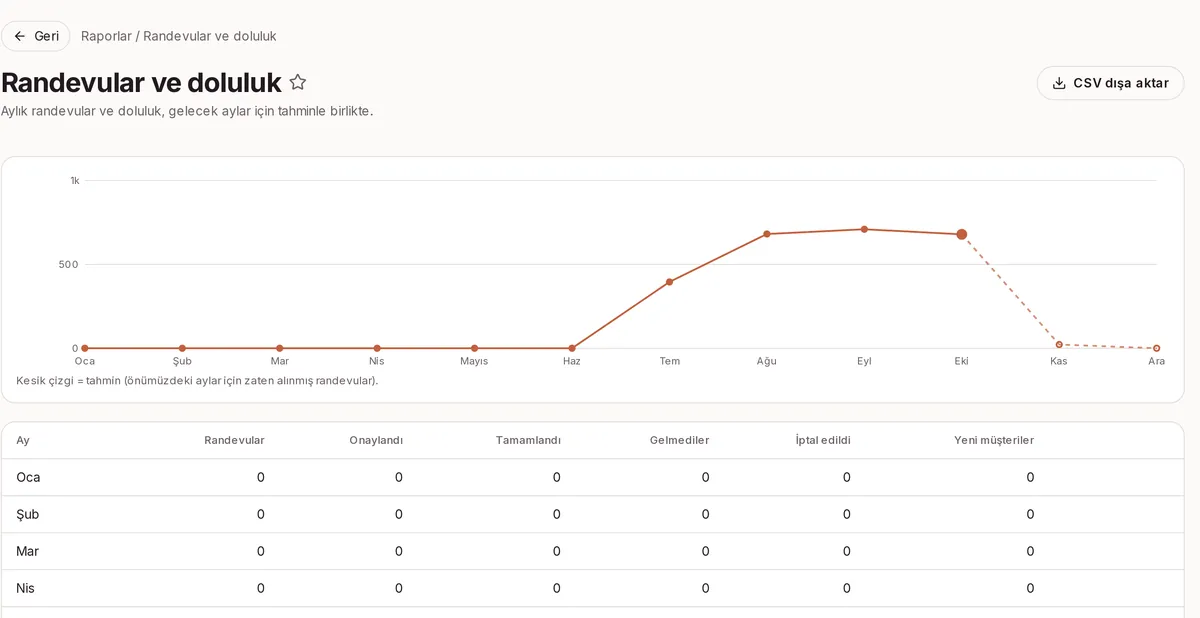Select the Tem data point on chart
This screenshot has height=618, width=1200.
(669, 282)
